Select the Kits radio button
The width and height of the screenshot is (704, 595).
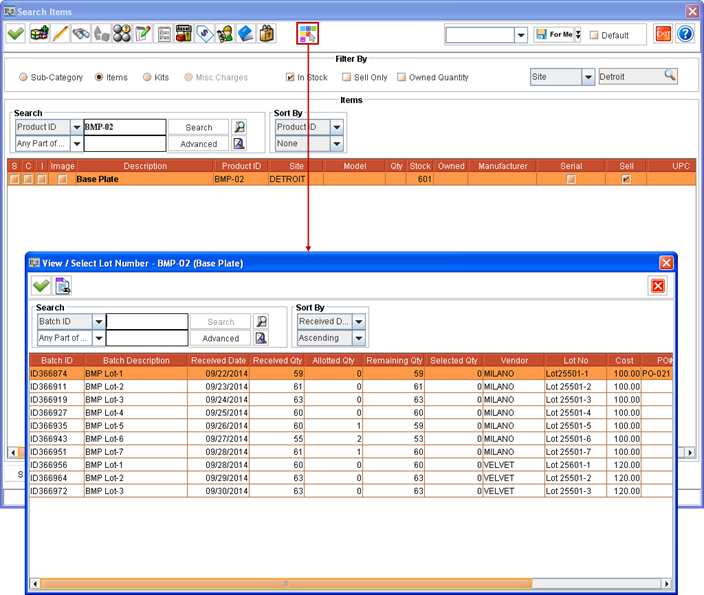147,77
